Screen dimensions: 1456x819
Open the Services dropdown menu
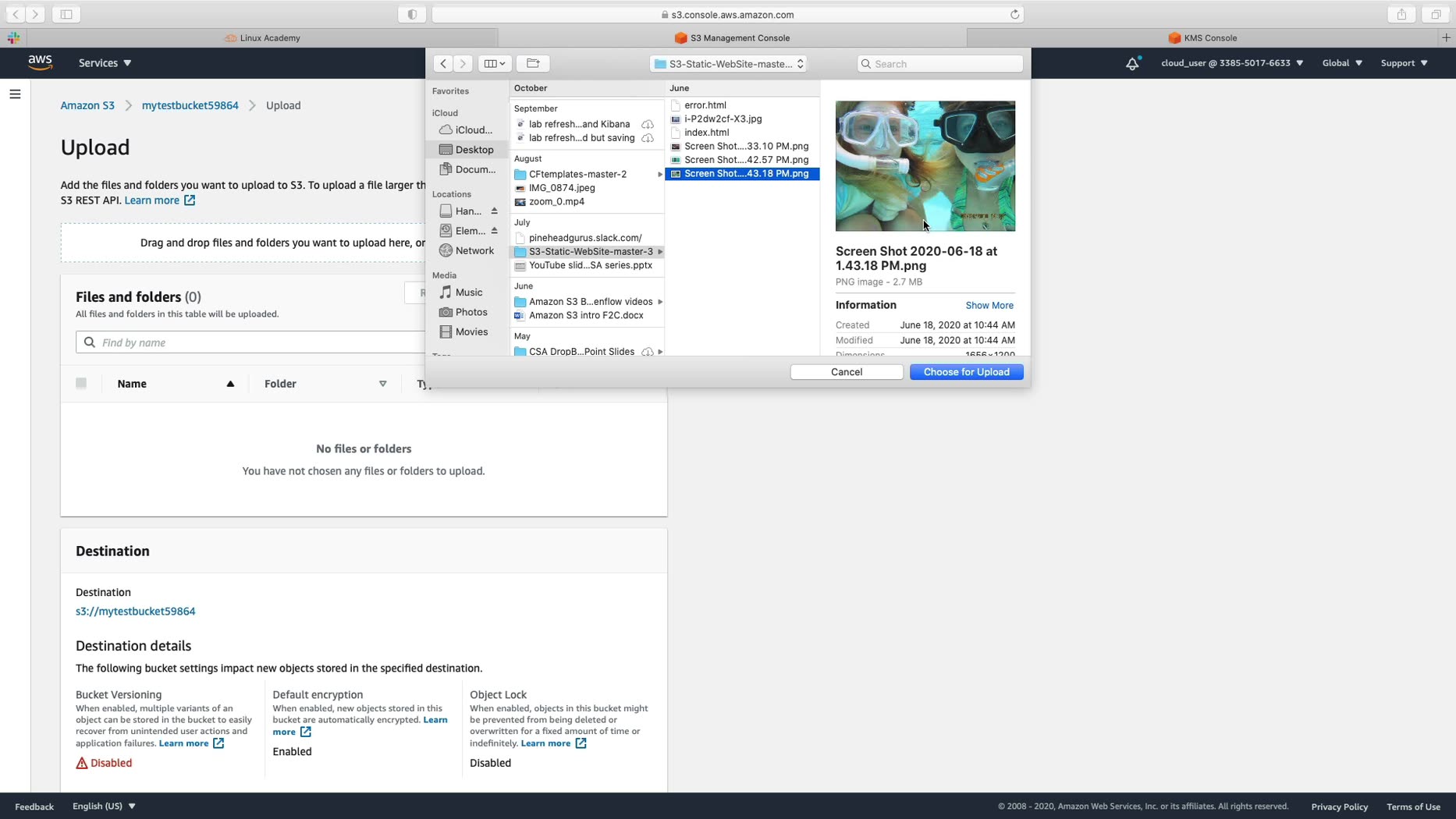click(x=105, y=63)
